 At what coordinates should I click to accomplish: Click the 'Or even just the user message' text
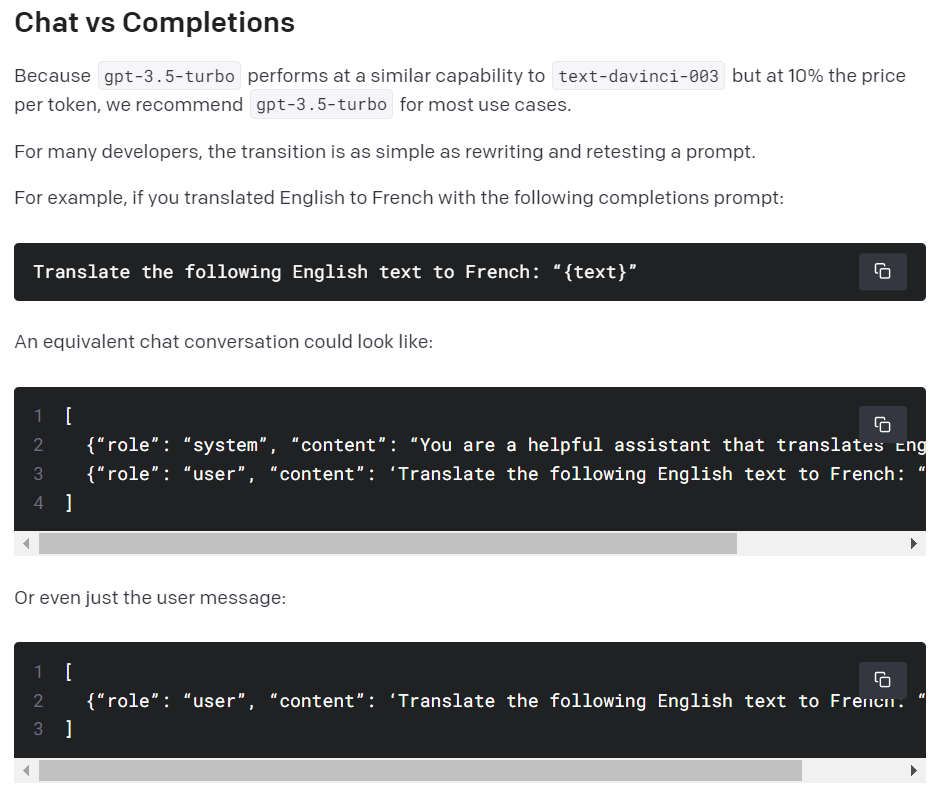point(150,598)
